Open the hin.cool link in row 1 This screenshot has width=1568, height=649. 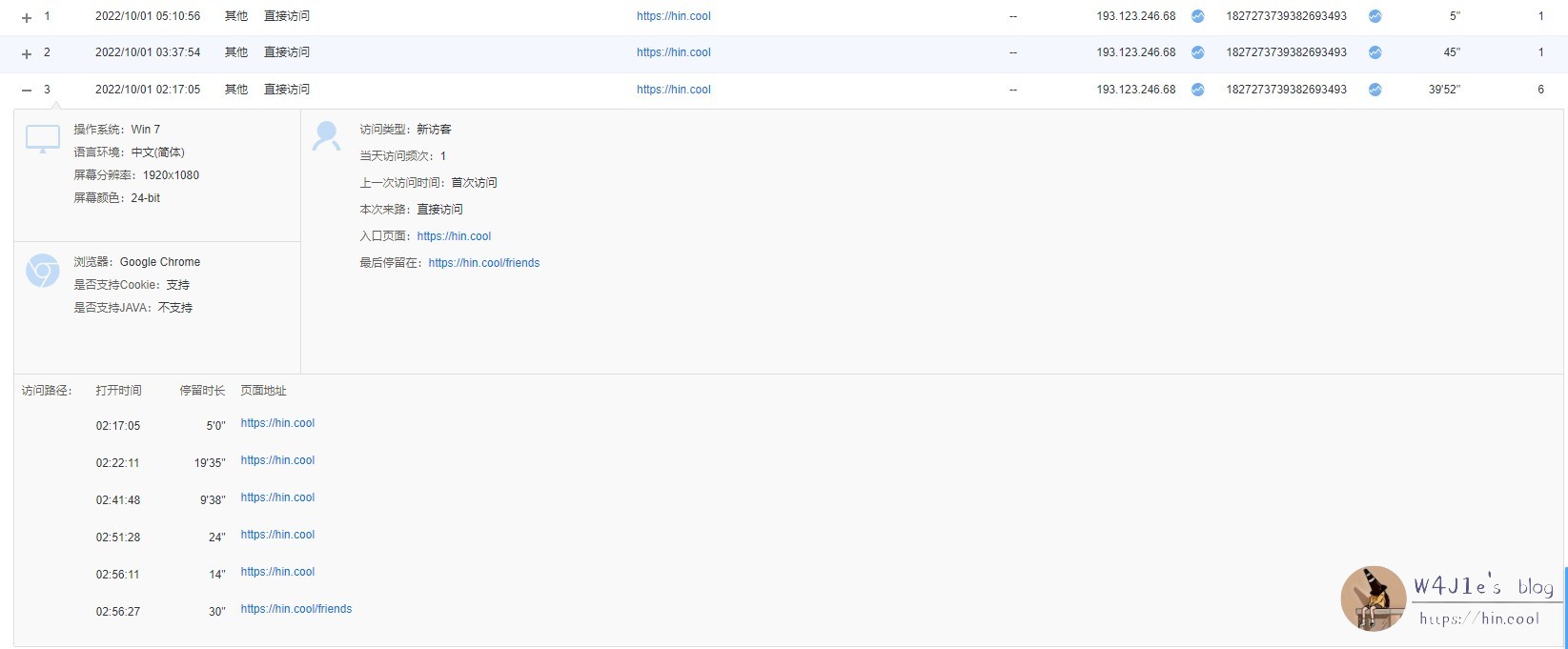point(673,16)
